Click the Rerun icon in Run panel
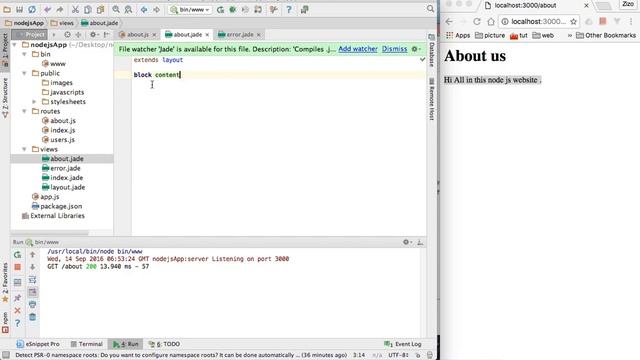This screenshot has height=360, width=640. pyautogui.click(x=18, y=255)
